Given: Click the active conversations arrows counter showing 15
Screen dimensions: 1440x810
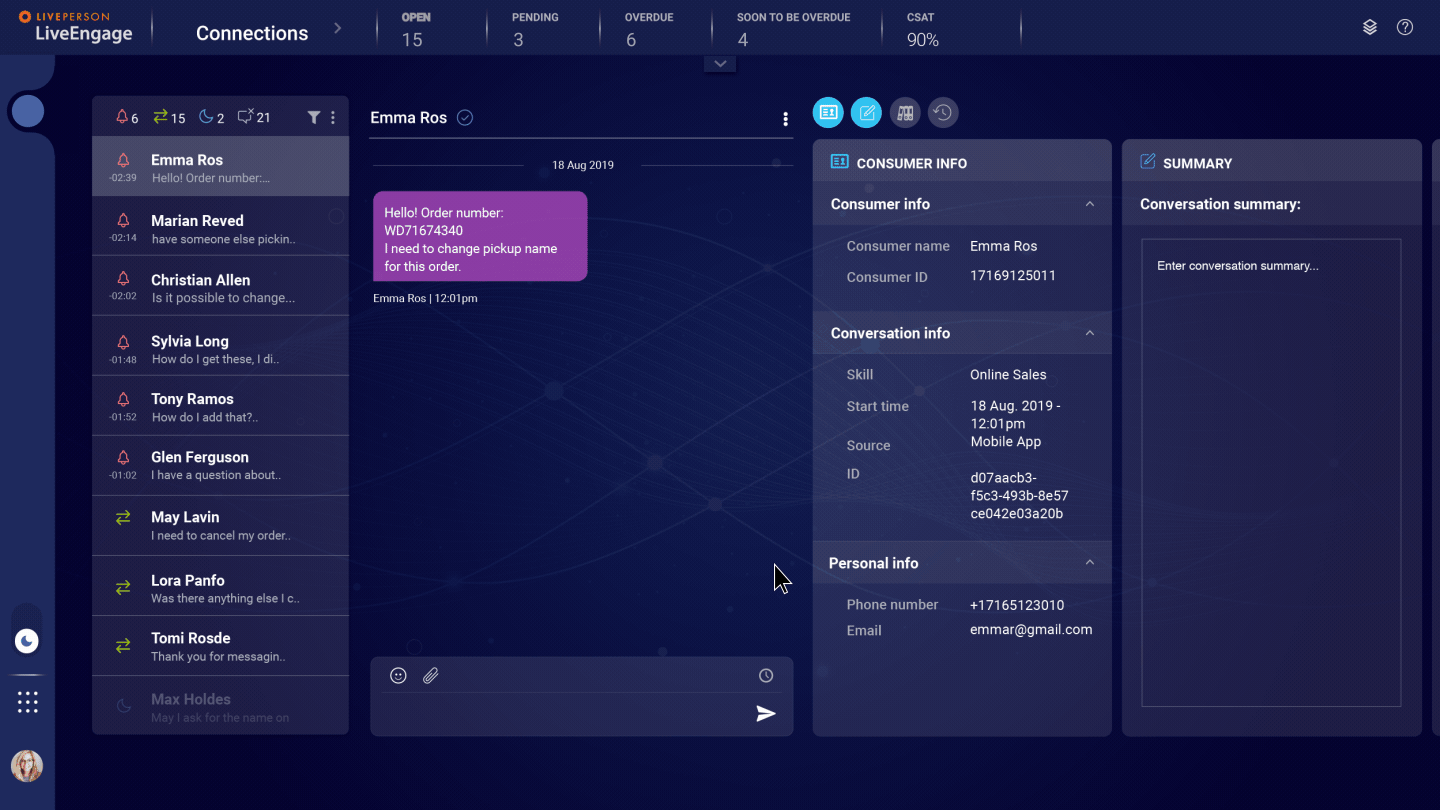Looking at the screenshot, I should click(x=169, y=117).
